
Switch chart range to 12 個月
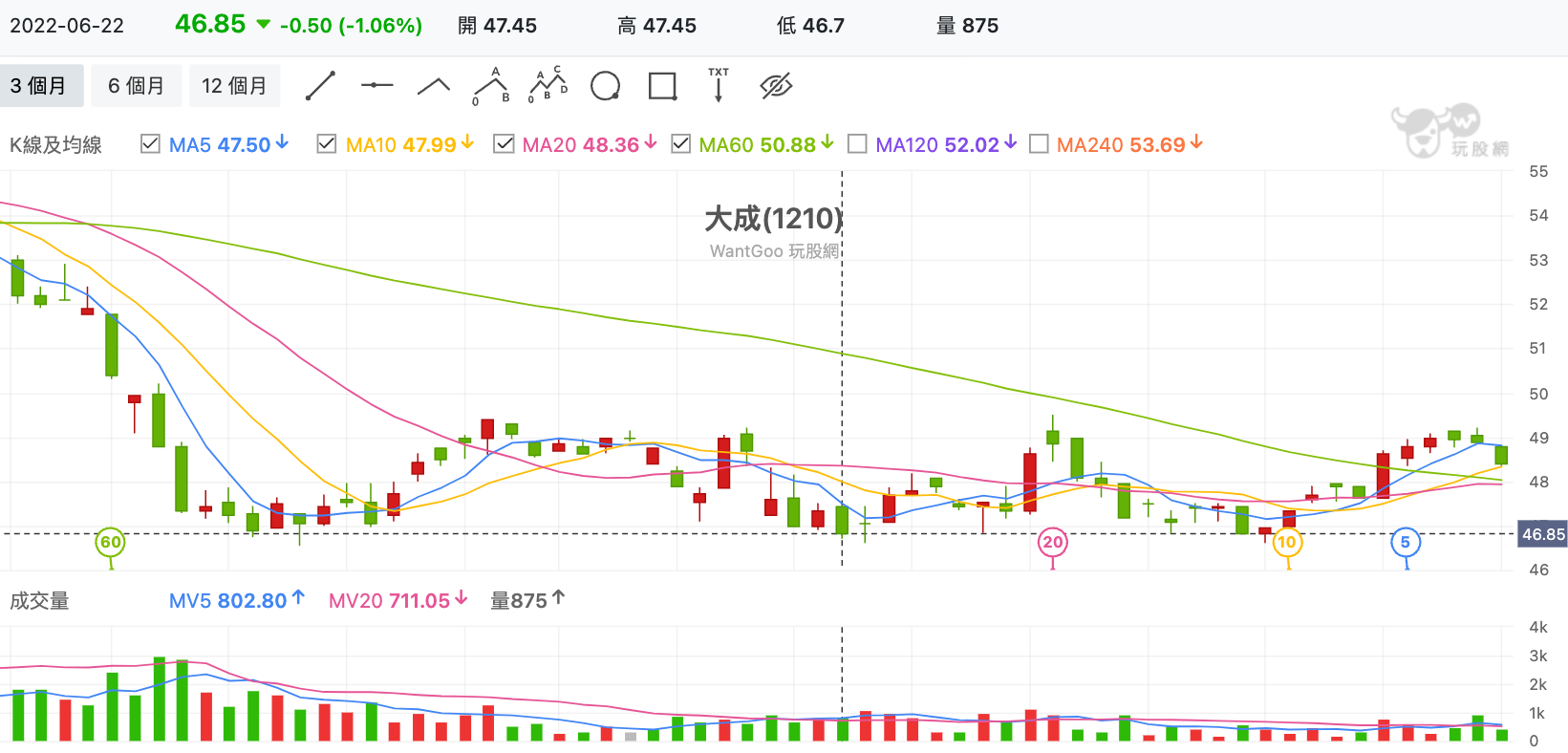coord(234,85)
